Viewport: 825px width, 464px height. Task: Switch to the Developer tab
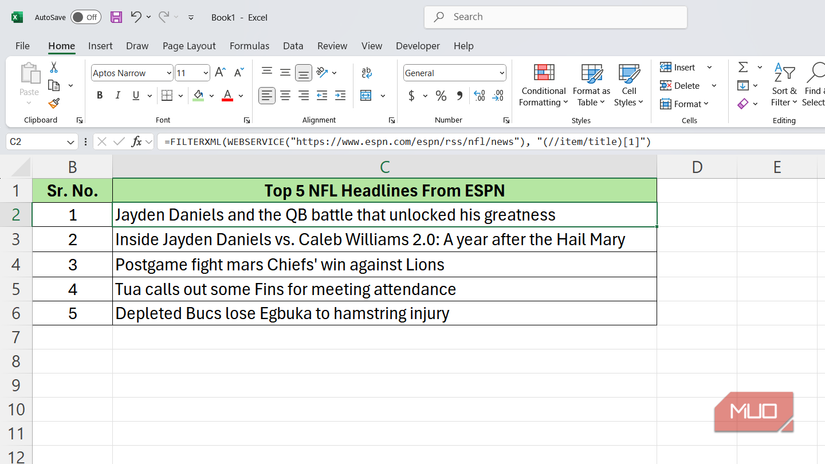coord(418,46)
